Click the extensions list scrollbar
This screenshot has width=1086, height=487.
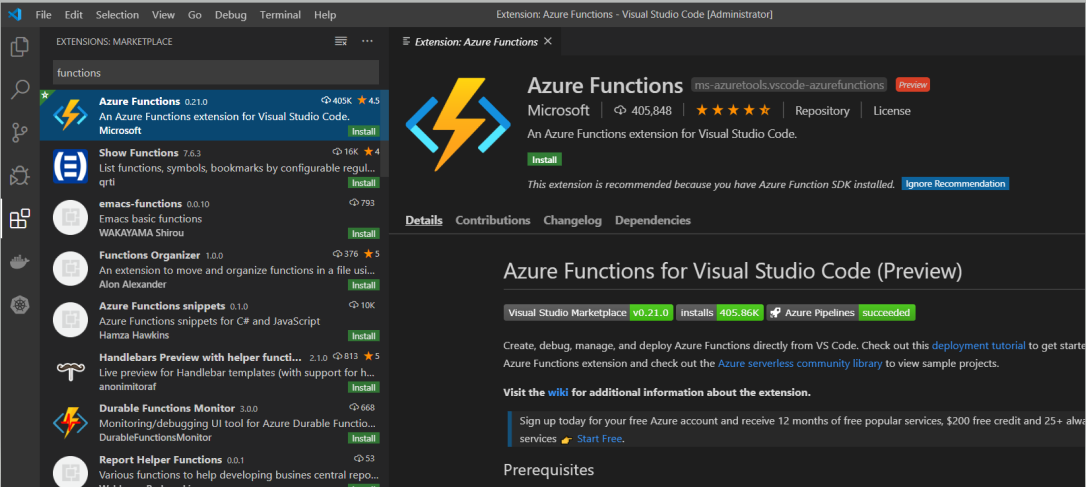coord(384,132)
